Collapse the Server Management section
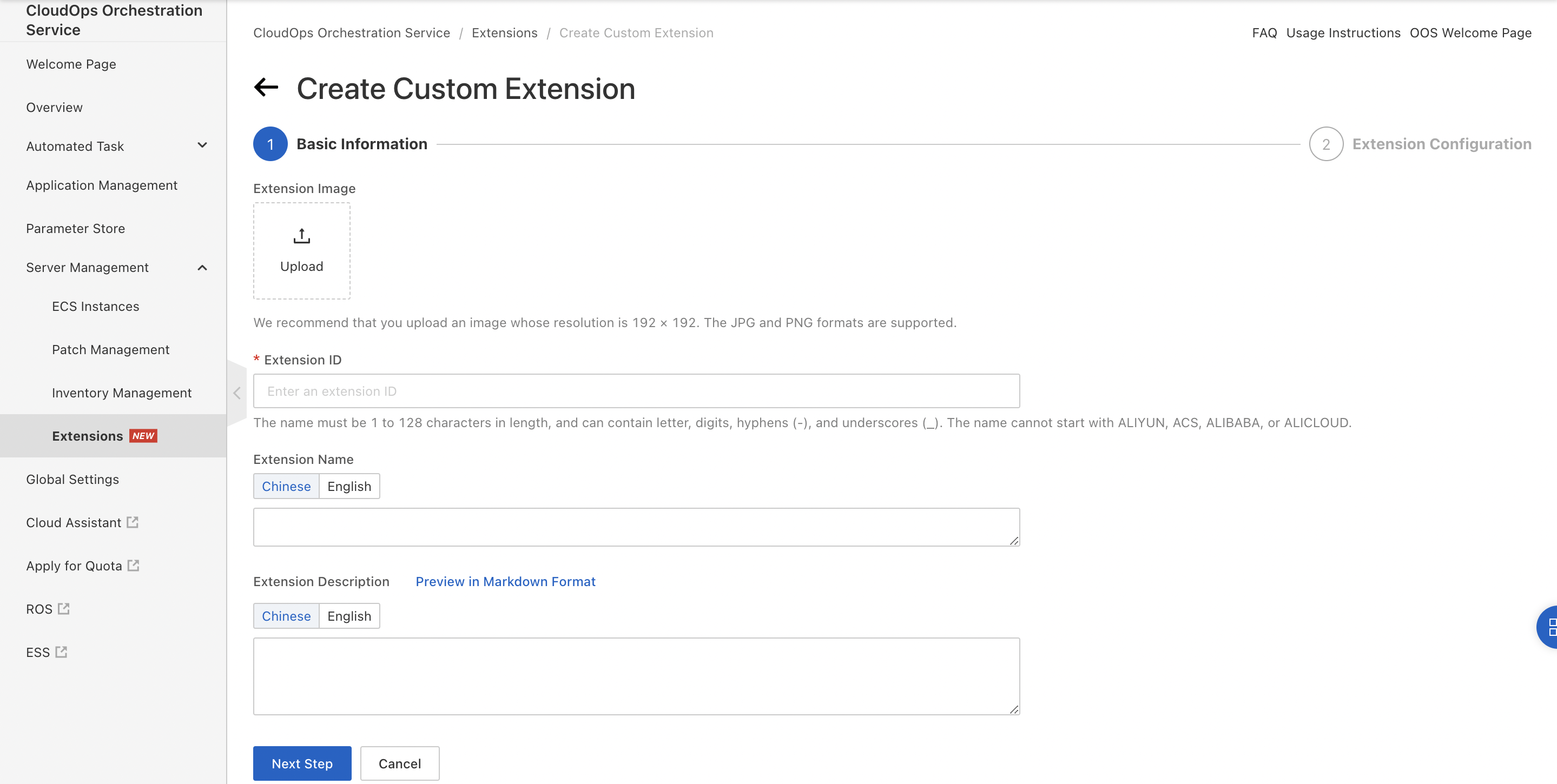This screenshot has width=1557, height=784. 202,268
